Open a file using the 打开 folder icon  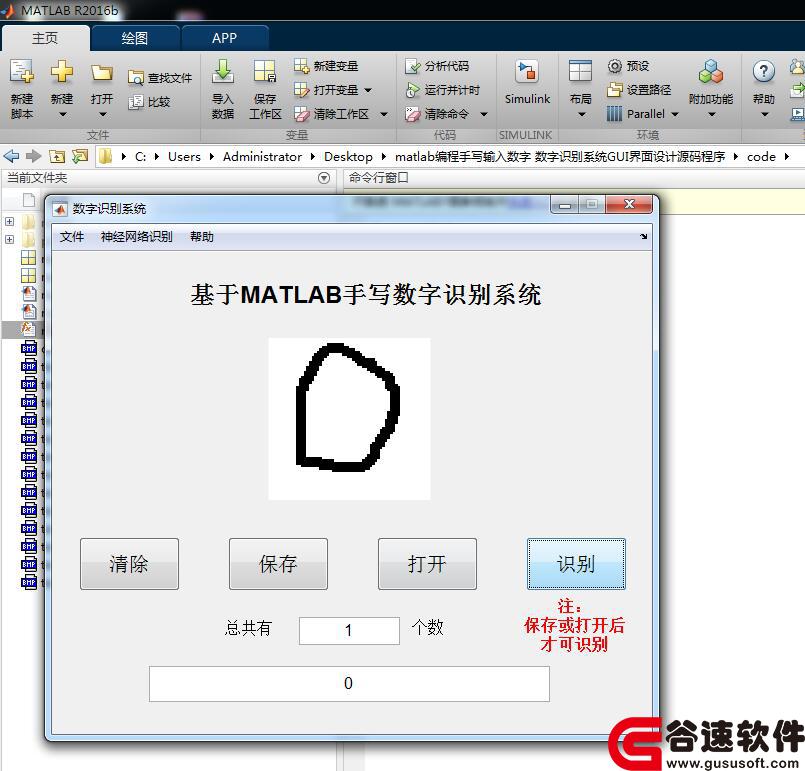coord(101,72)
